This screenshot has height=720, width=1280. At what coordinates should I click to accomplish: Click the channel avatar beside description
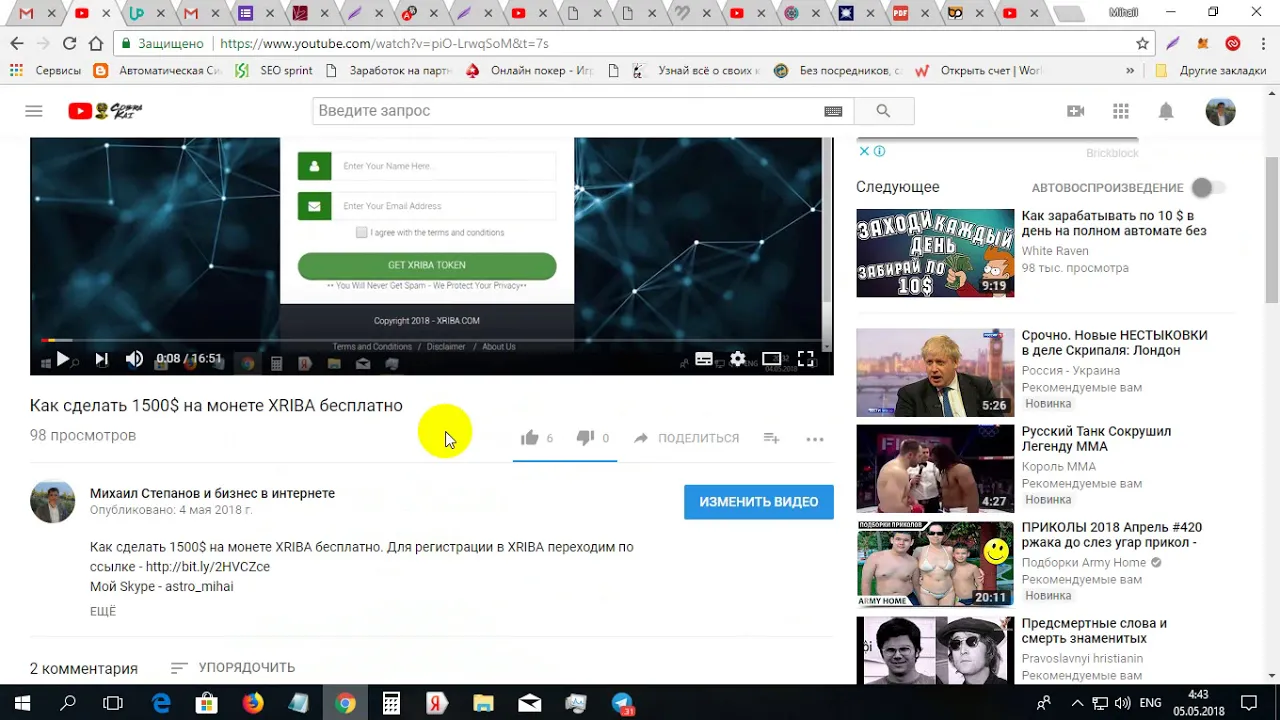53,502
